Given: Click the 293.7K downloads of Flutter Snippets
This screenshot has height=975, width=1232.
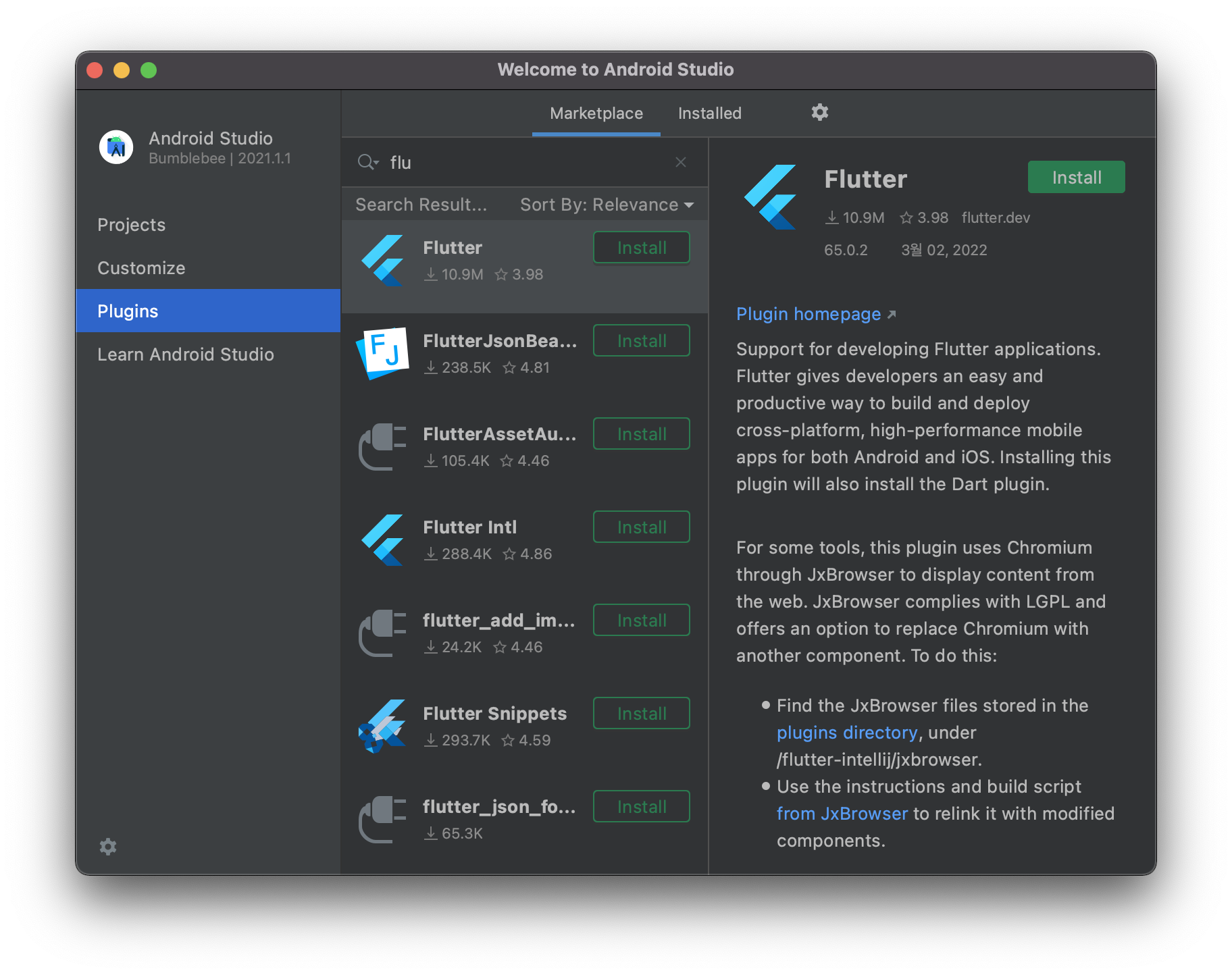Looking at the screenshot, I should [x=466, y=740].
